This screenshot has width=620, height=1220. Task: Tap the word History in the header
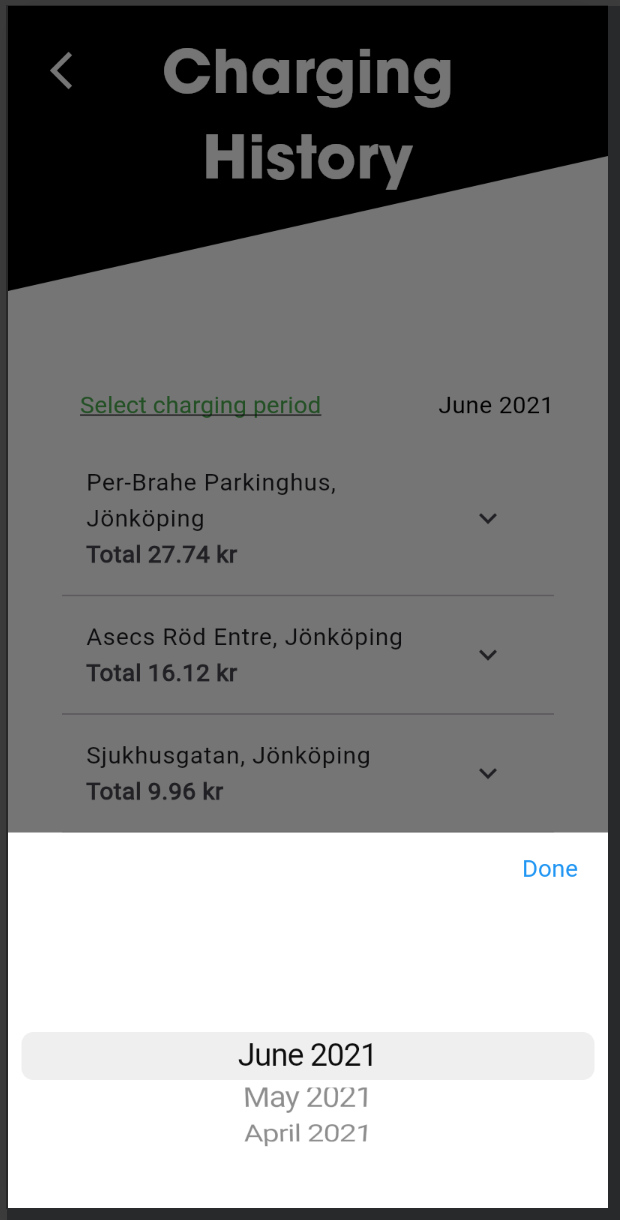point(308,158)
